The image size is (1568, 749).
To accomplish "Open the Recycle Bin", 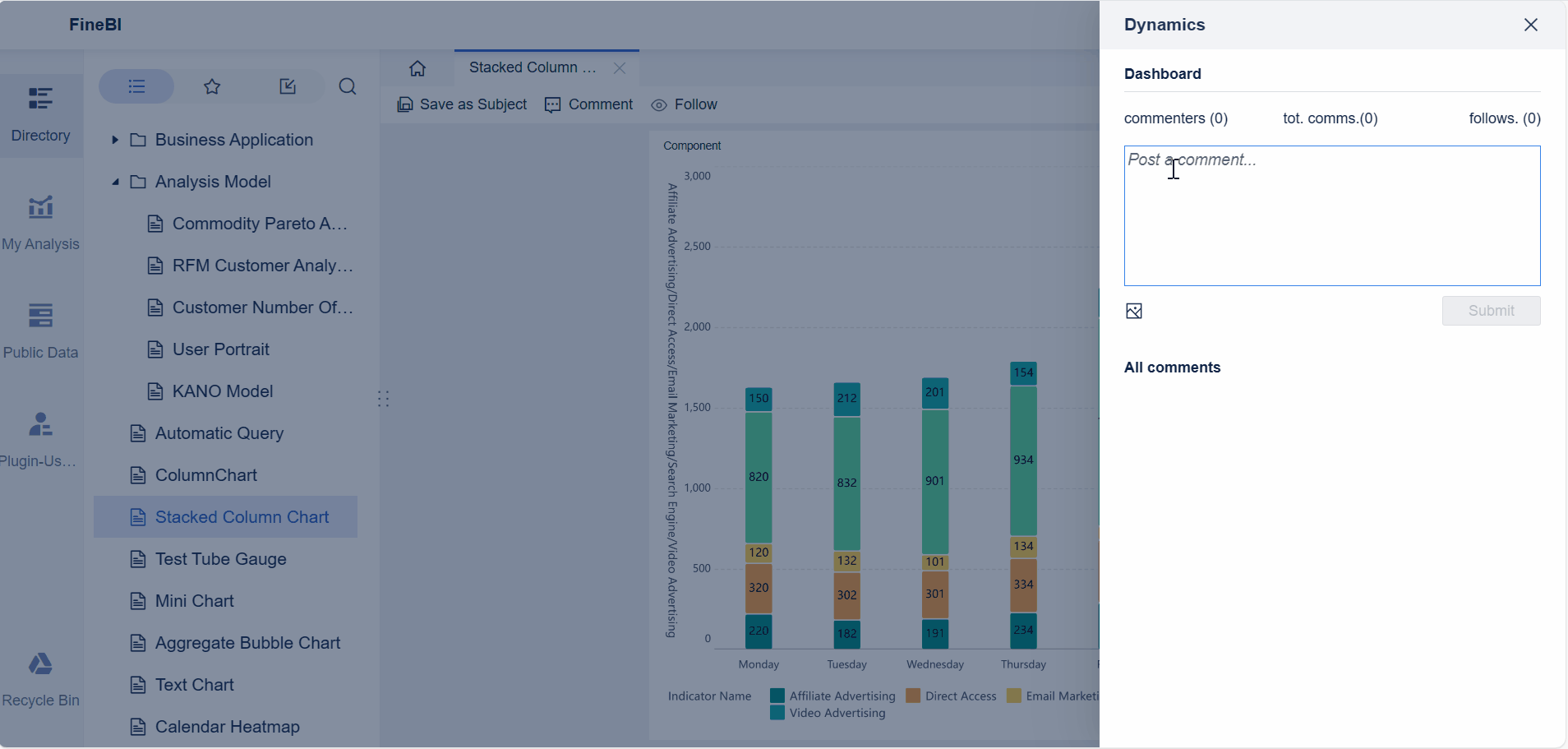I will pos(40,680).
